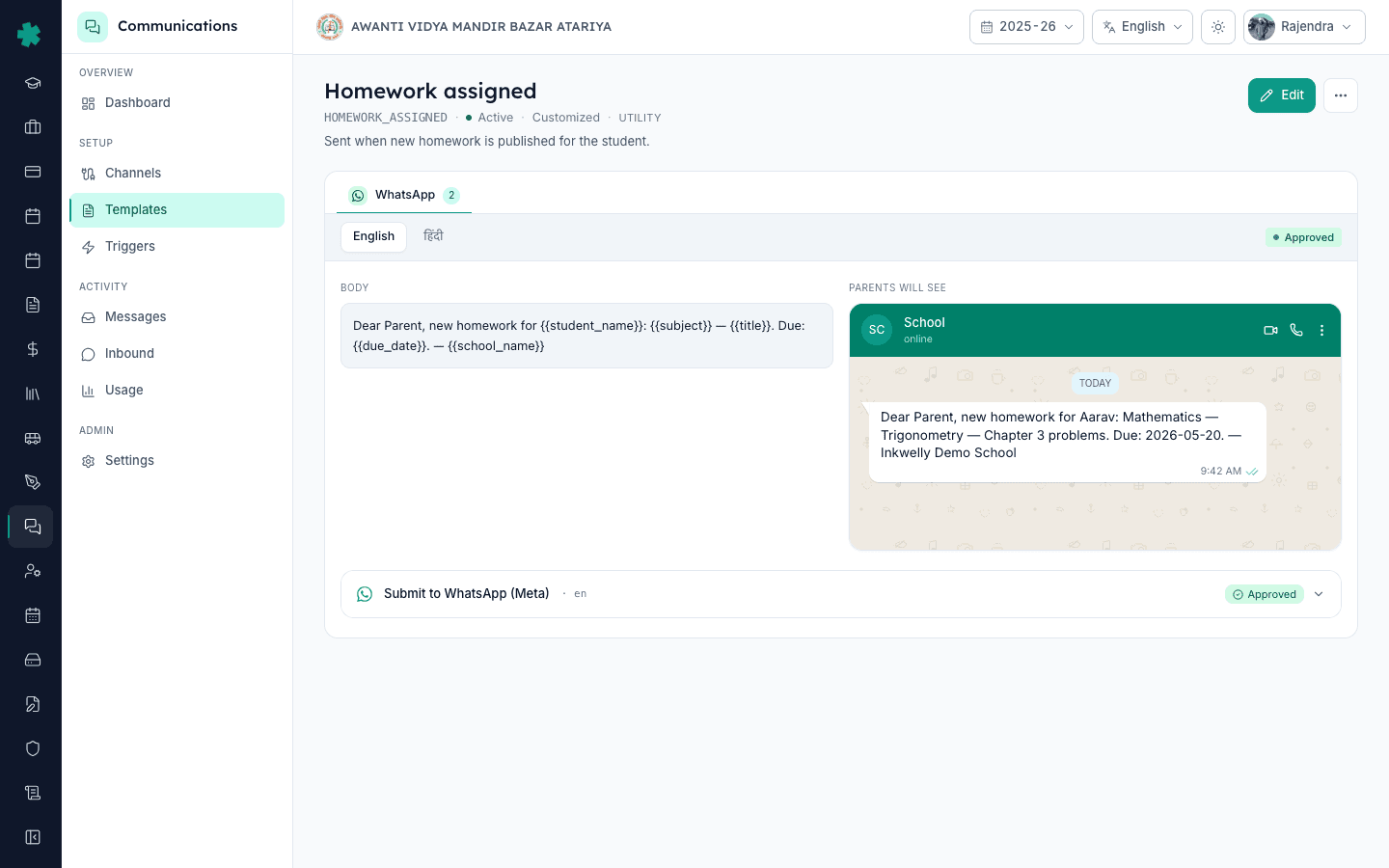
Task: Open Messages in sidebar
Action: 177,317
